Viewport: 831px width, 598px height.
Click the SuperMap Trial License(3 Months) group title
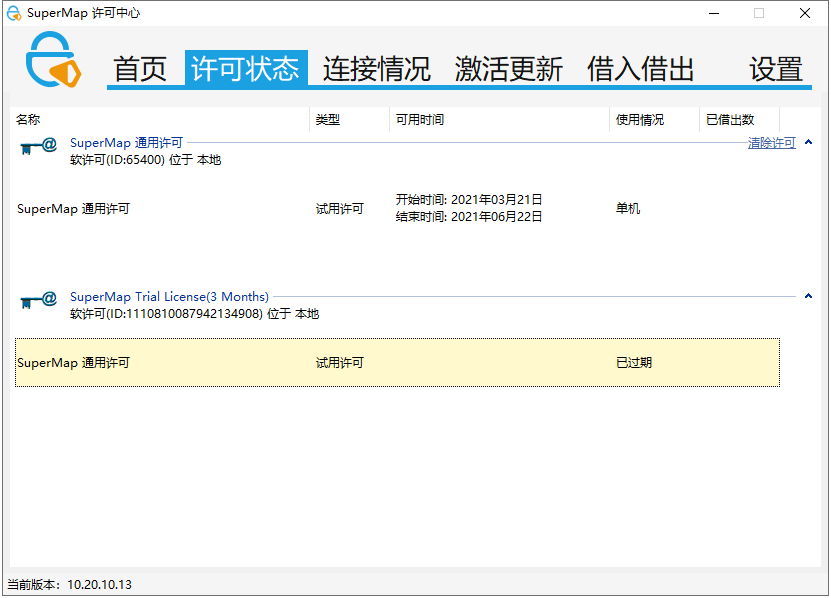tap(169, 296)
